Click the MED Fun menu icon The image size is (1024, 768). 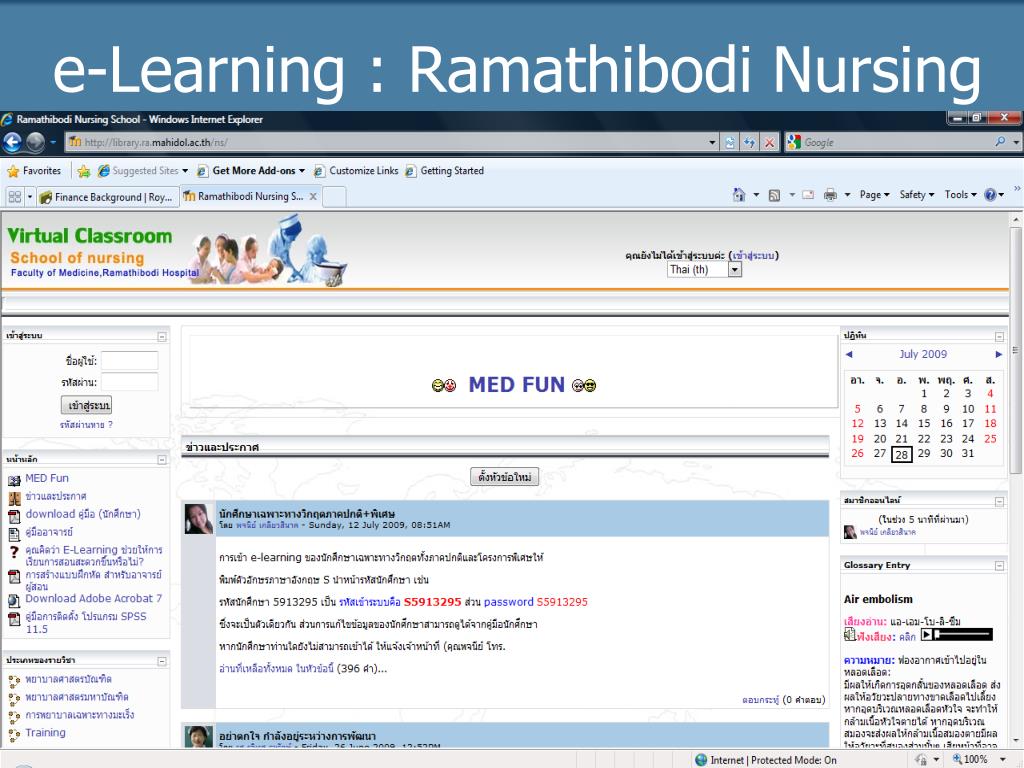pos(14,481)
